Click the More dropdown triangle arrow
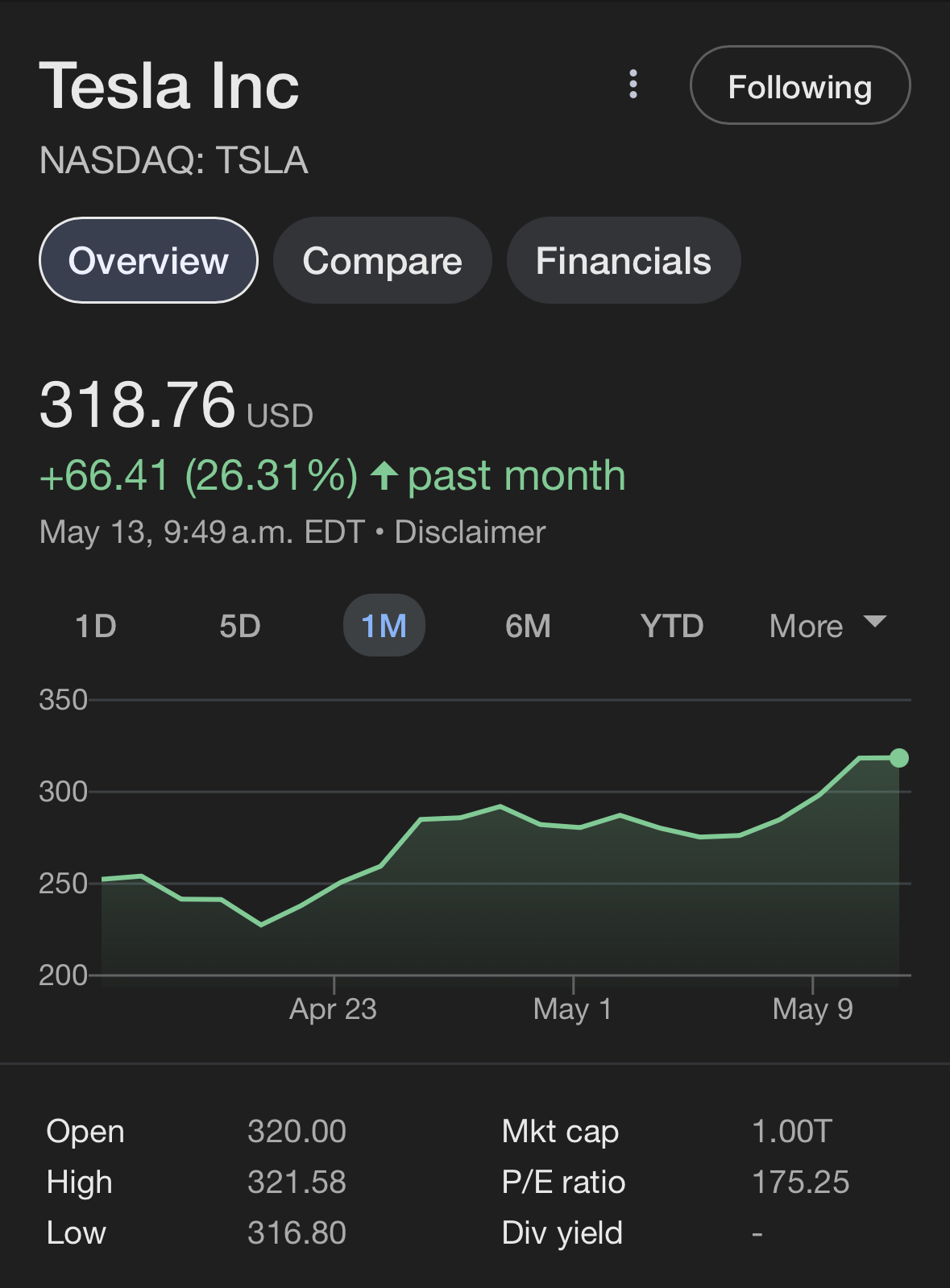Screen dimensions: 950x1288 click(874, 621)
